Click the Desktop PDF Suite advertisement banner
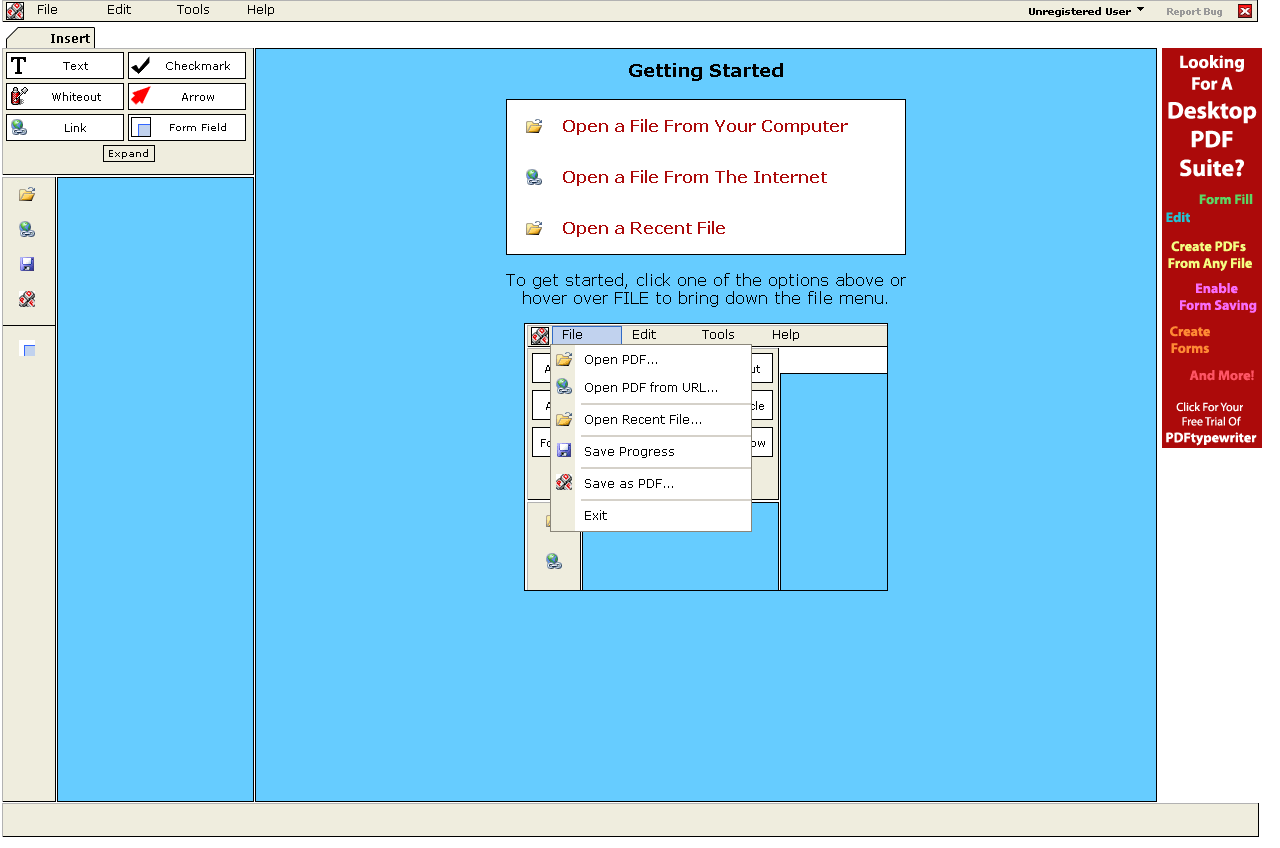Viewport: 1280px width, 848px height. [1212, 248]
